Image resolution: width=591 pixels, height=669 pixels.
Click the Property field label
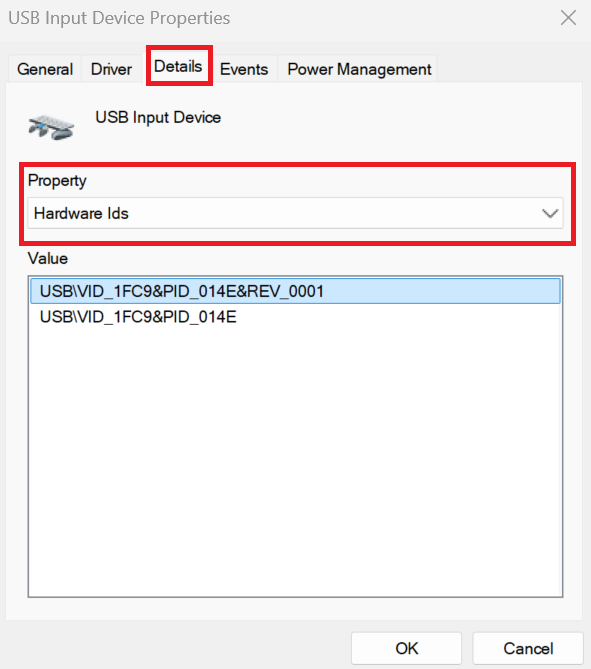coord(57,180)
